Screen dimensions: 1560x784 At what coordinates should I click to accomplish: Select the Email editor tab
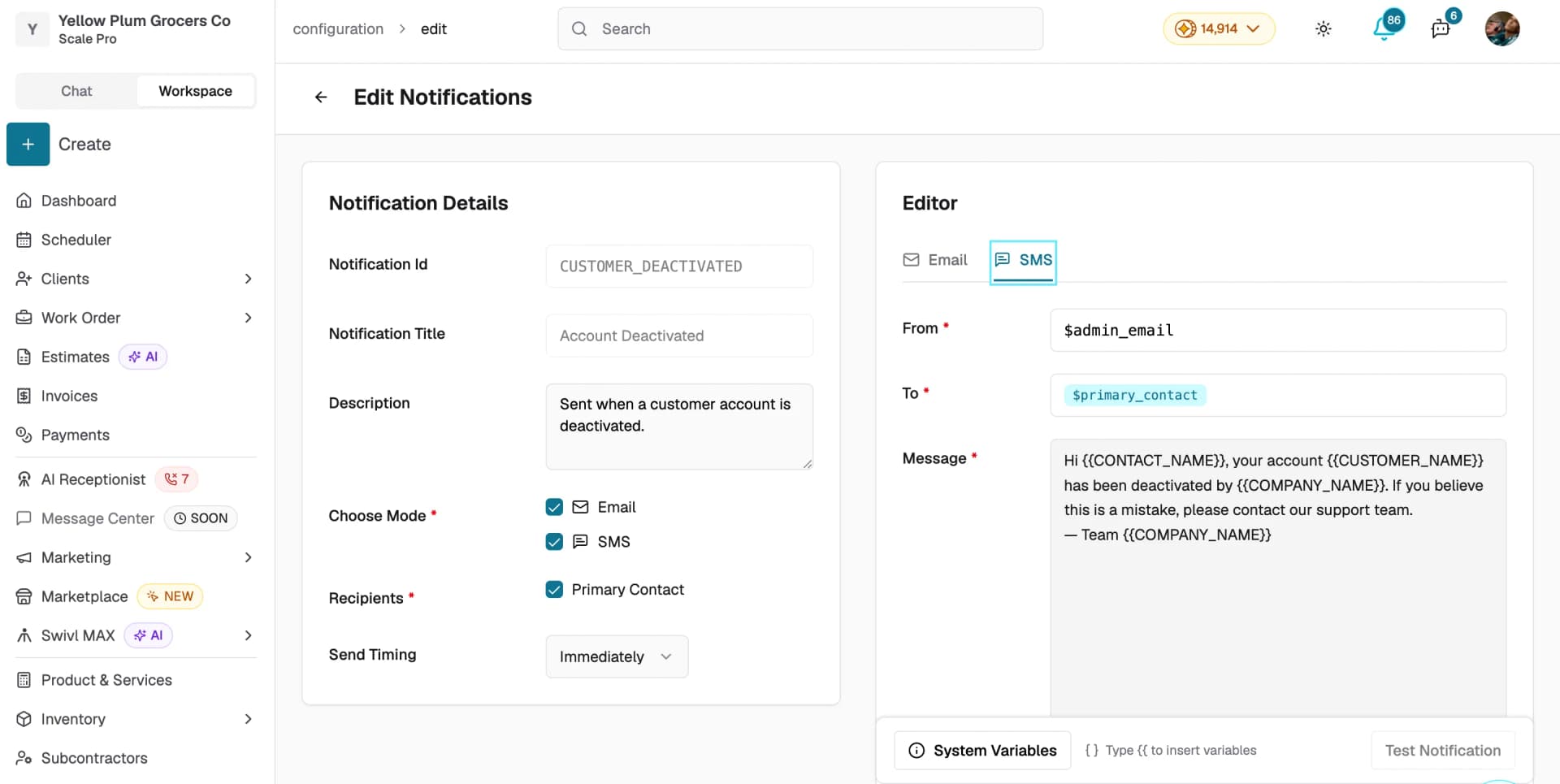pos(936,260)
